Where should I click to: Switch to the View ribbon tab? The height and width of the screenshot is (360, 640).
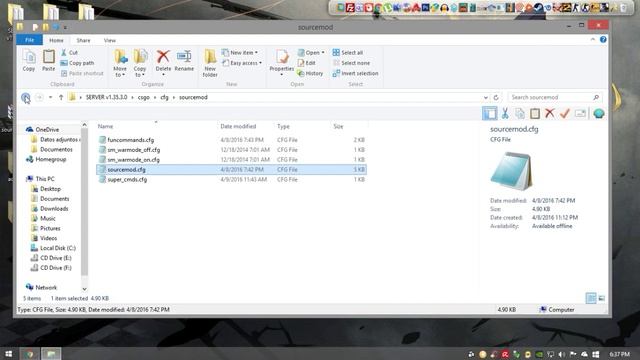(110, 40)
